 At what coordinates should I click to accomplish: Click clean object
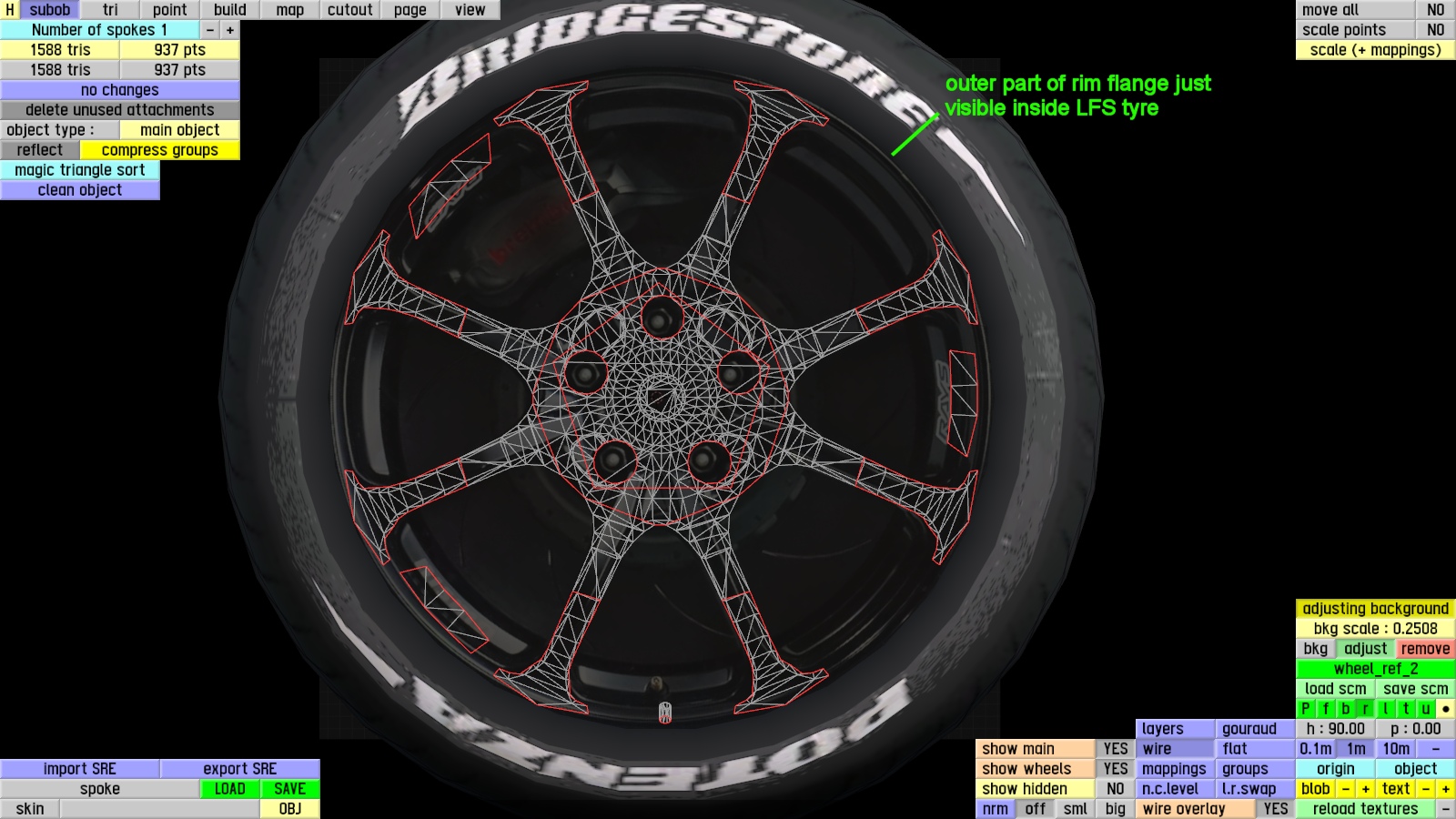(x=80, y=190)
